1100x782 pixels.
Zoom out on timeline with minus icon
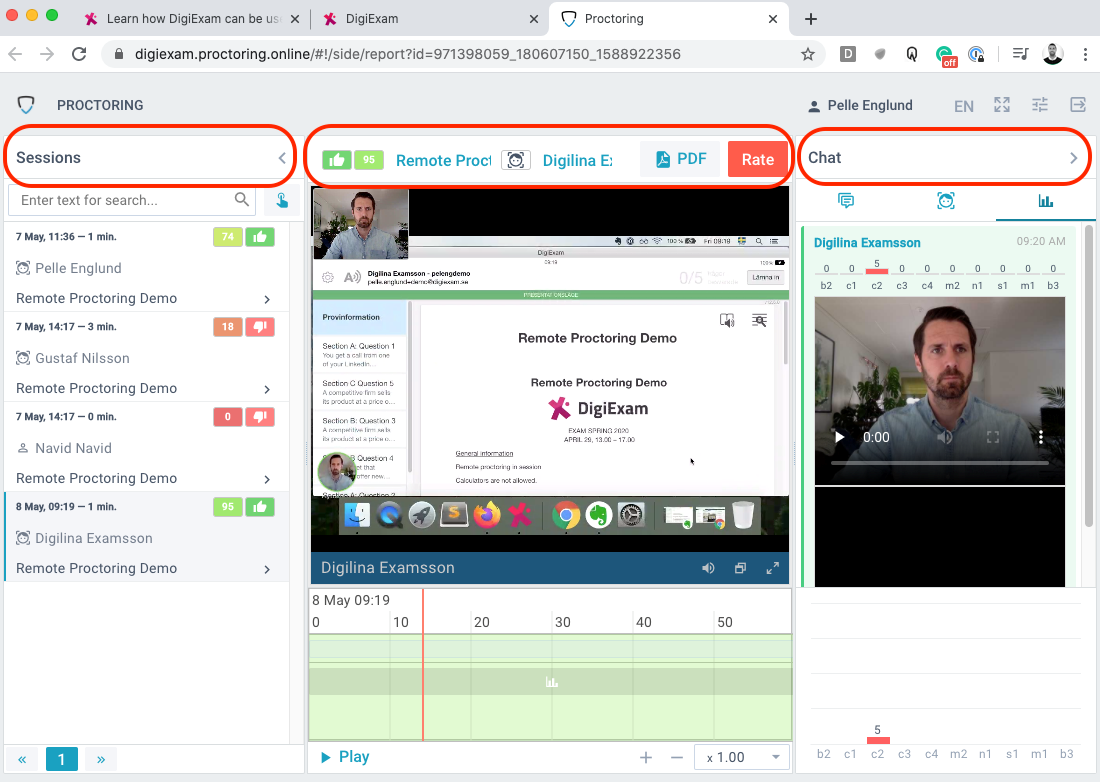tap(676, 757)
